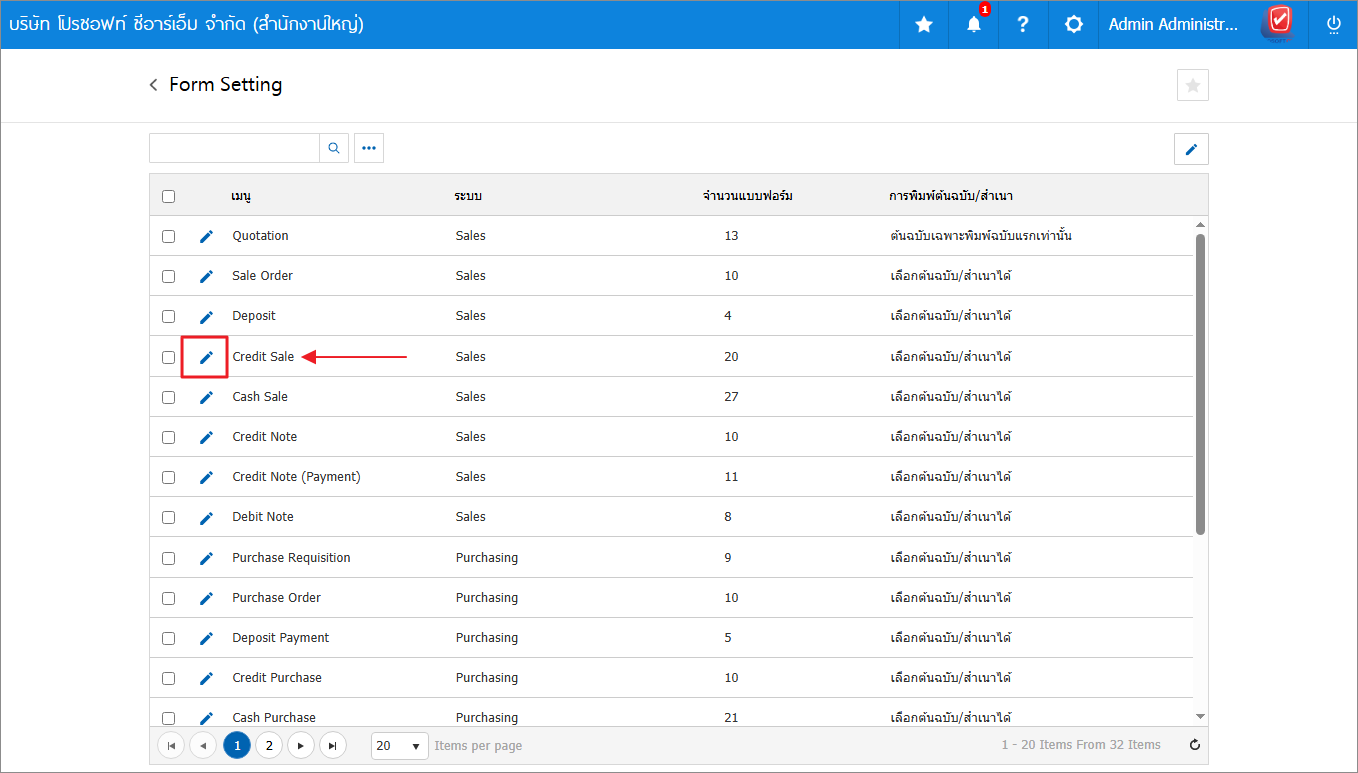Click the favorites star in top bar
The height and width of the screenshot is (773, 1358).
(x=923, y=25)
